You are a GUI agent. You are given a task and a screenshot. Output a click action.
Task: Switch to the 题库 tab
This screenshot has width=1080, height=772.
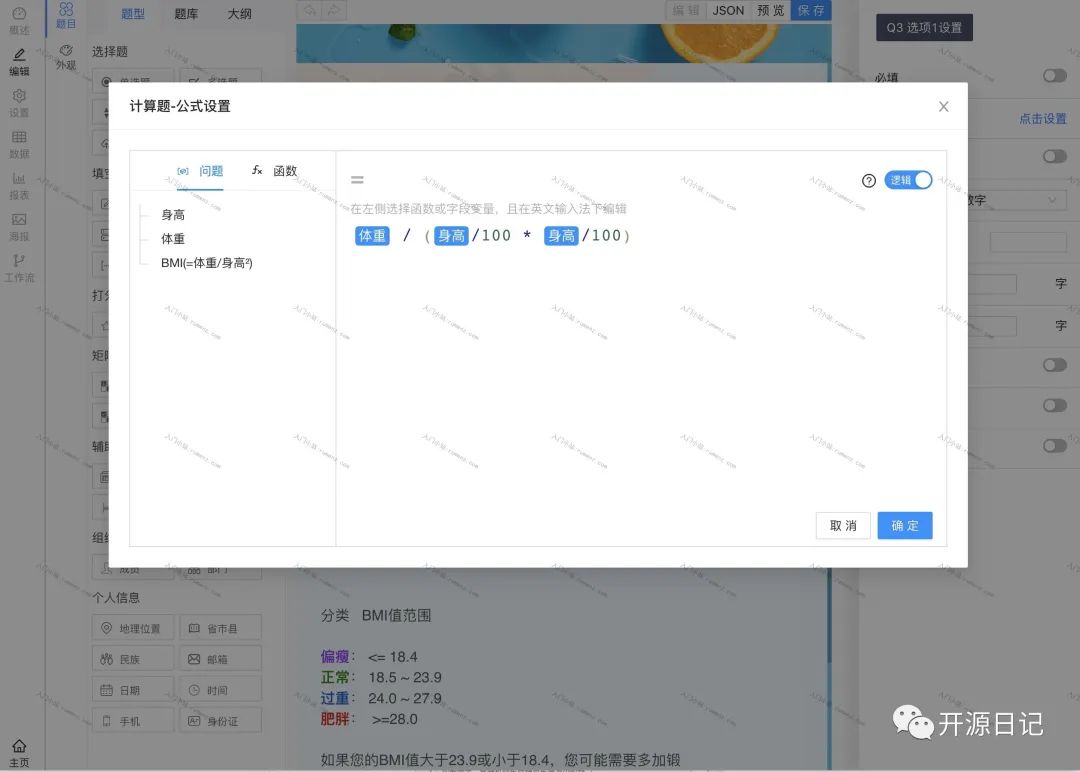click(186, 14)
